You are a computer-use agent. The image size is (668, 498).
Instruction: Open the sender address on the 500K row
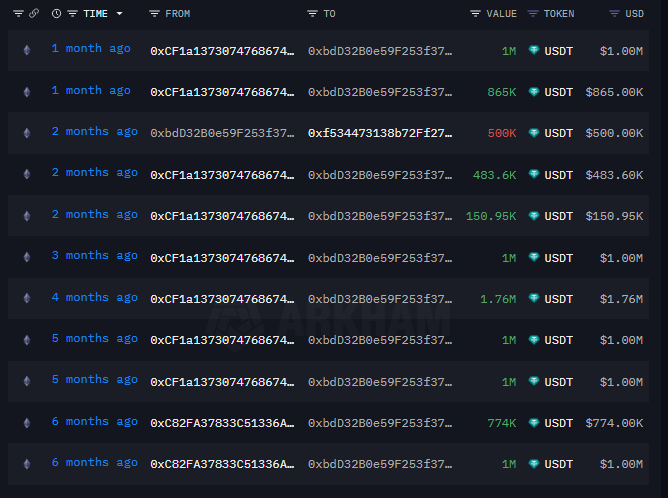(222, 133)
